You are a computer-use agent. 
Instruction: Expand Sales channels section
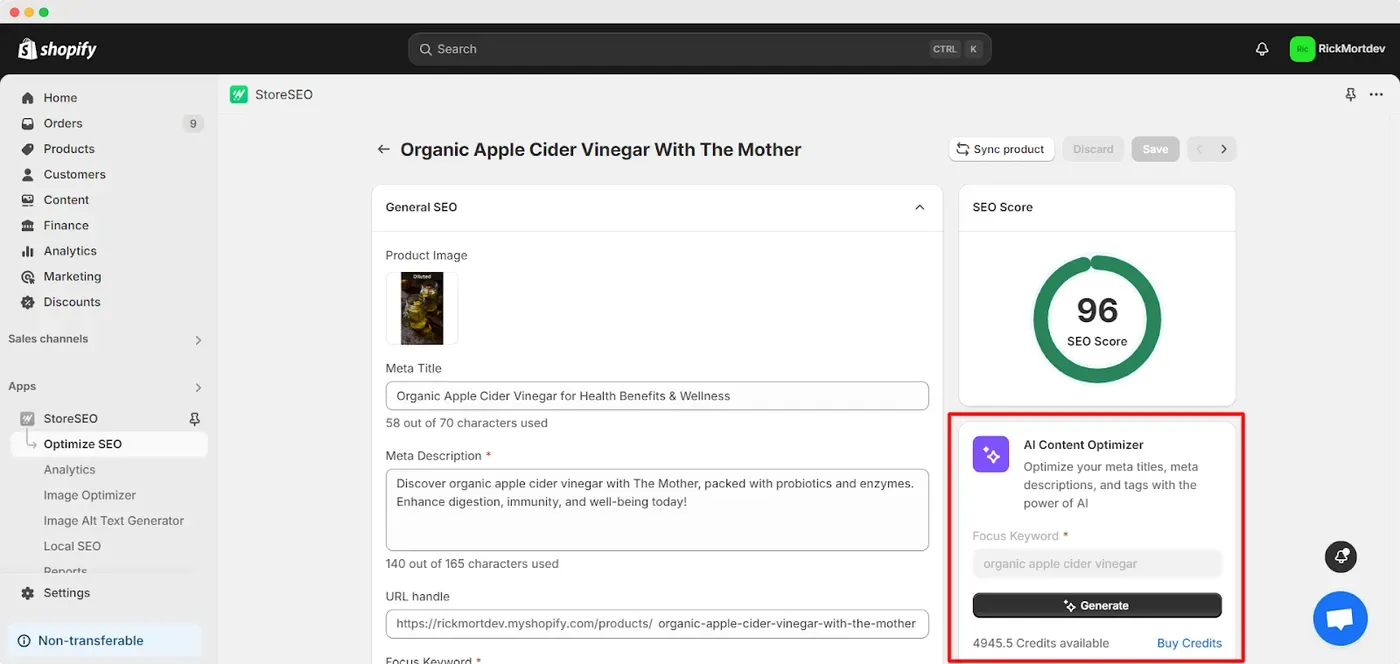198,340
